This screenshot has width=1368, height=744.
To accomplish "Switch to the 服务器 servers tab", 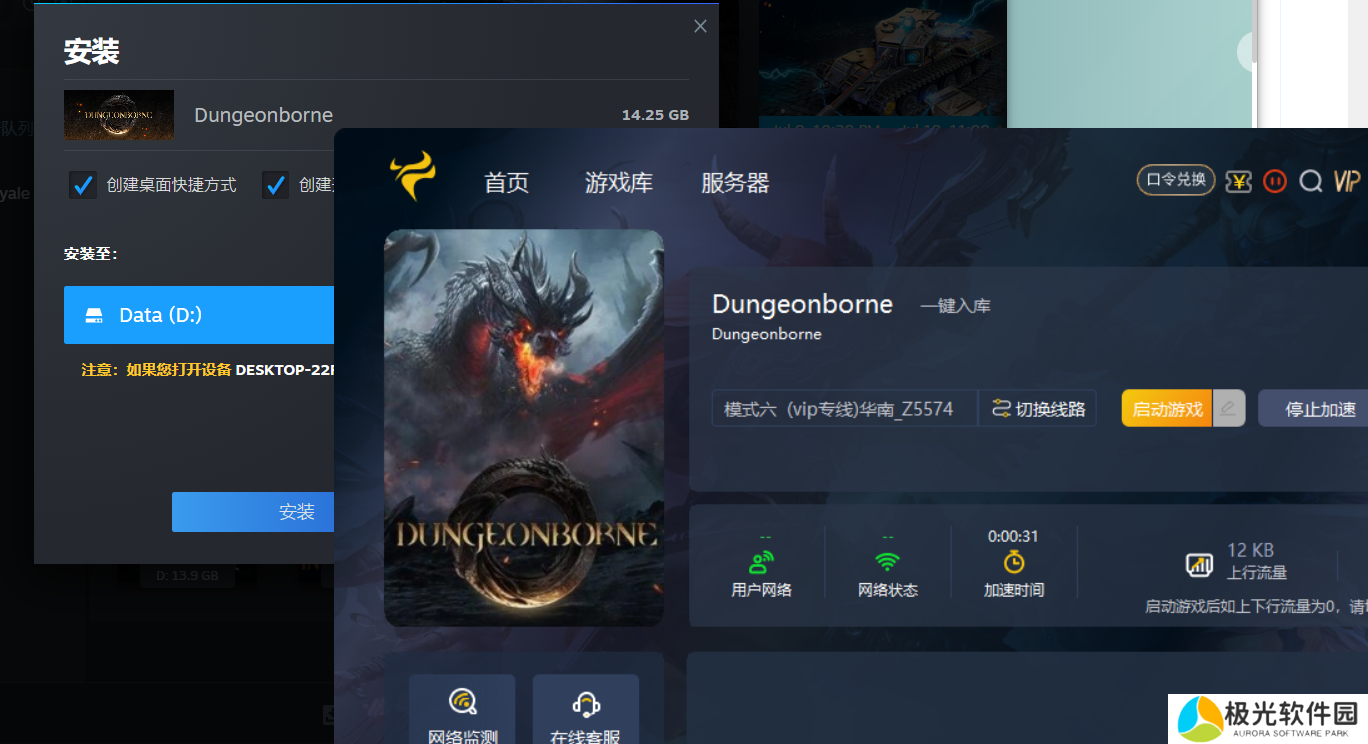I will [x=735, y=183].
